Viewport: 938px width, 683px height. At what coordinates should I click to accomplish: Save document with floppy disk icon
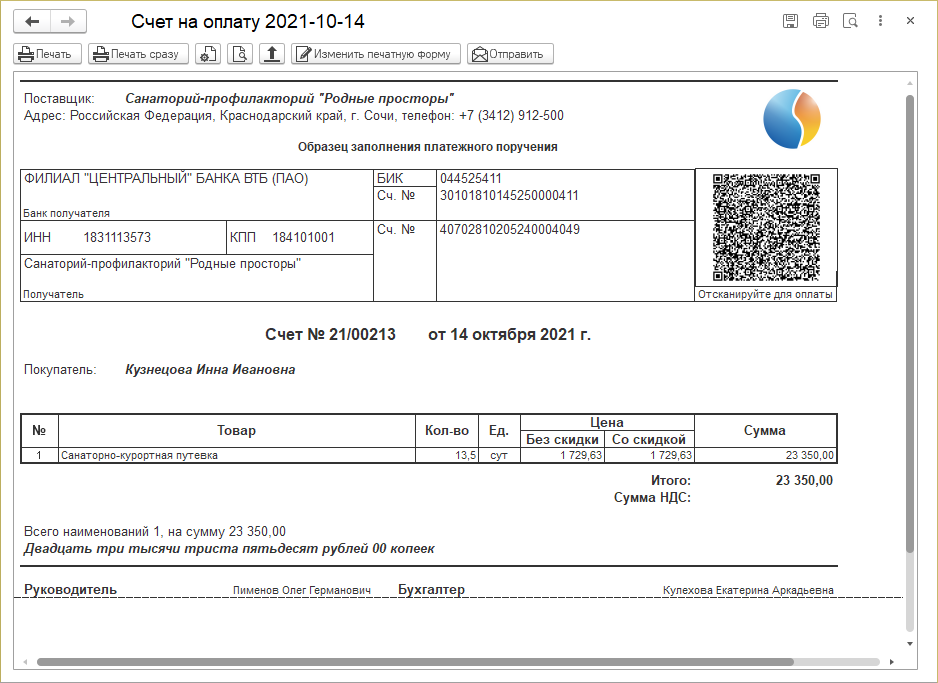[x=790, y=21]
